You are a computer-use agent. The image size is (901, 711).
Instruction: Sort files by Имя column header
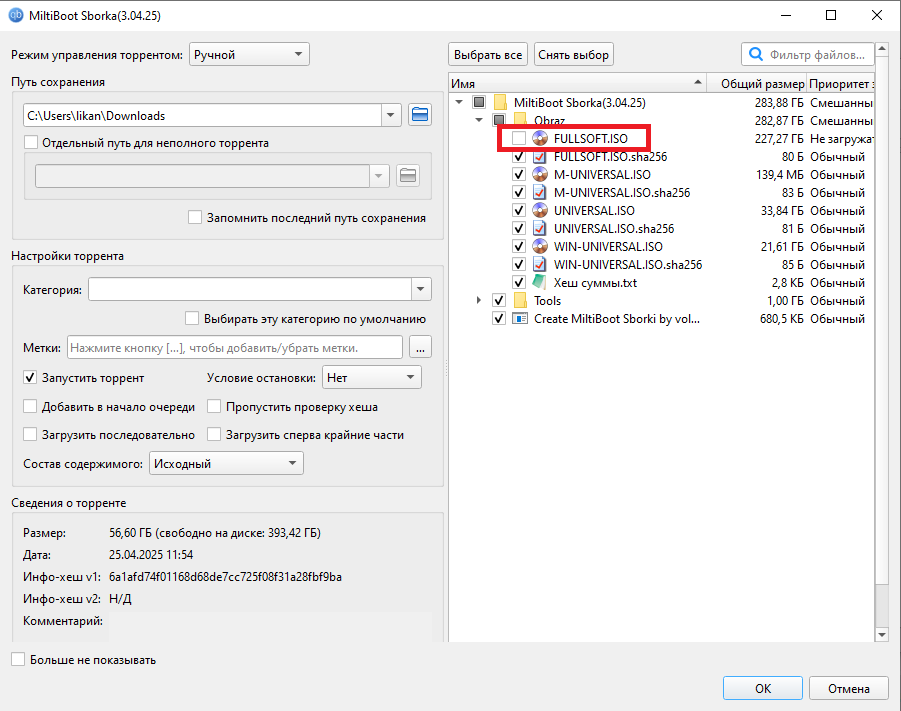[576, 83]
